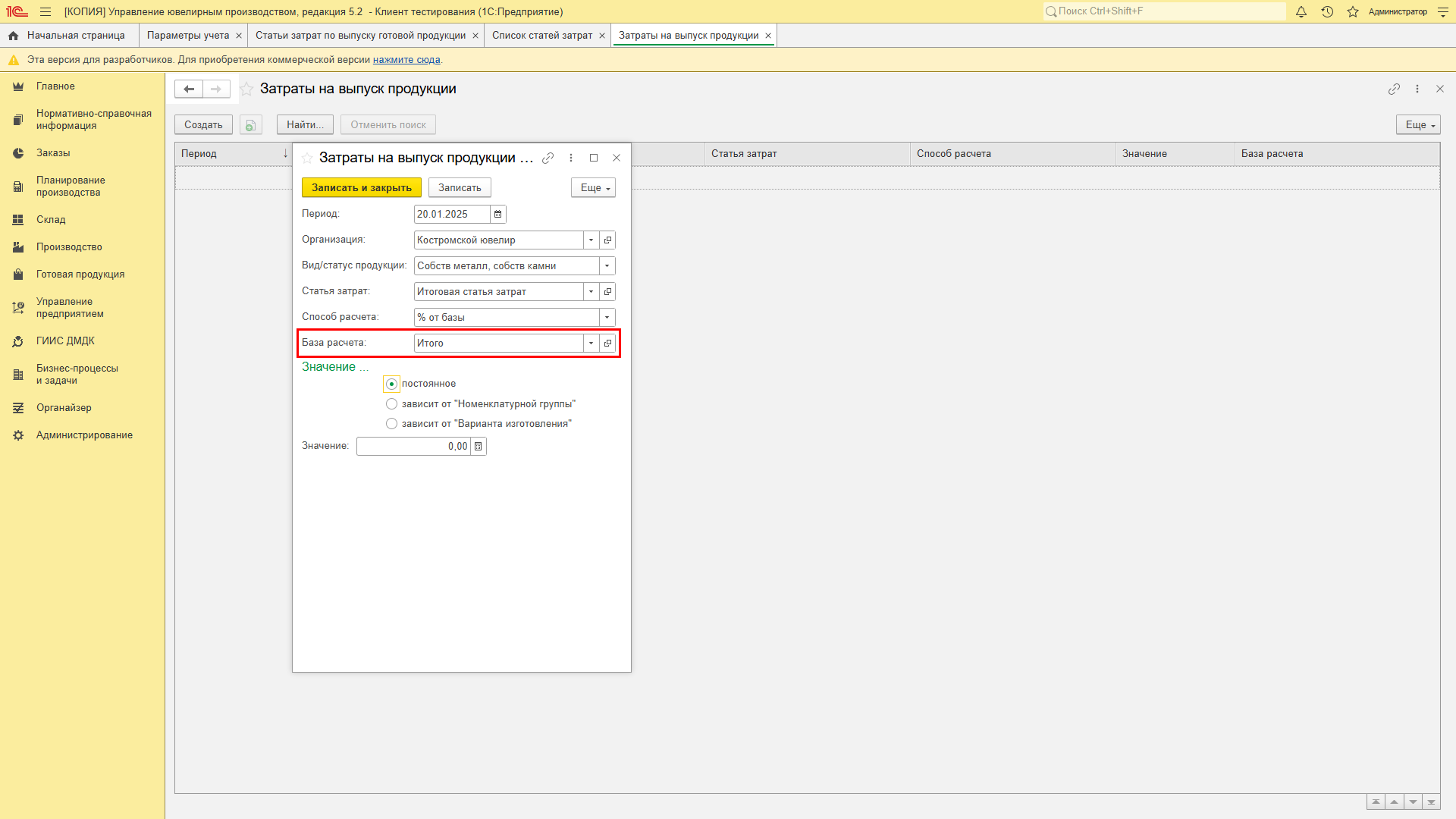Open Заказы section in sidebar
The image size is (1456, 819).
53,153
